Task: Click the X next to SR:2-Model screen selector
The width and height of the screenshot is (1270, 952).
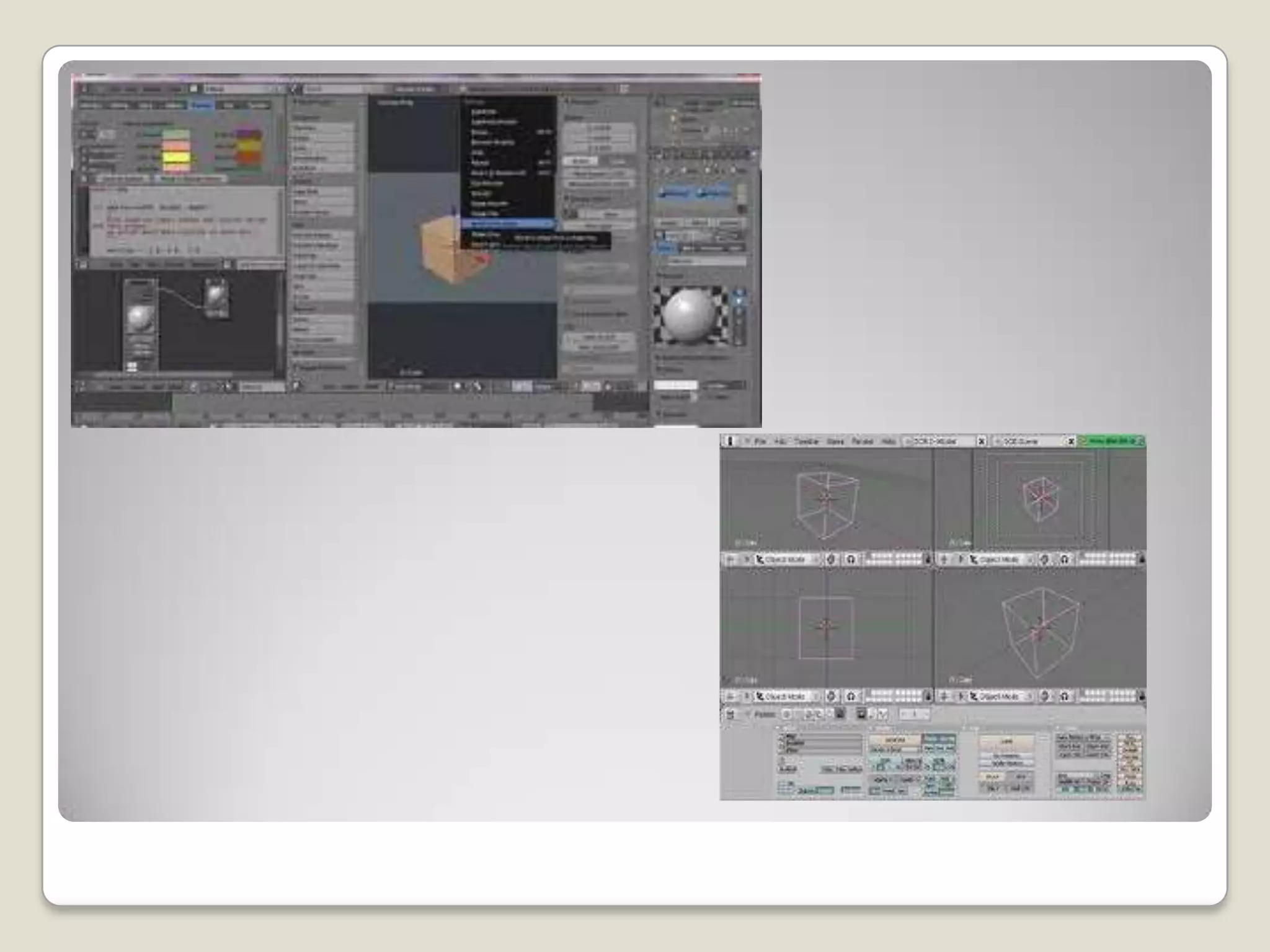Action: 982,441
